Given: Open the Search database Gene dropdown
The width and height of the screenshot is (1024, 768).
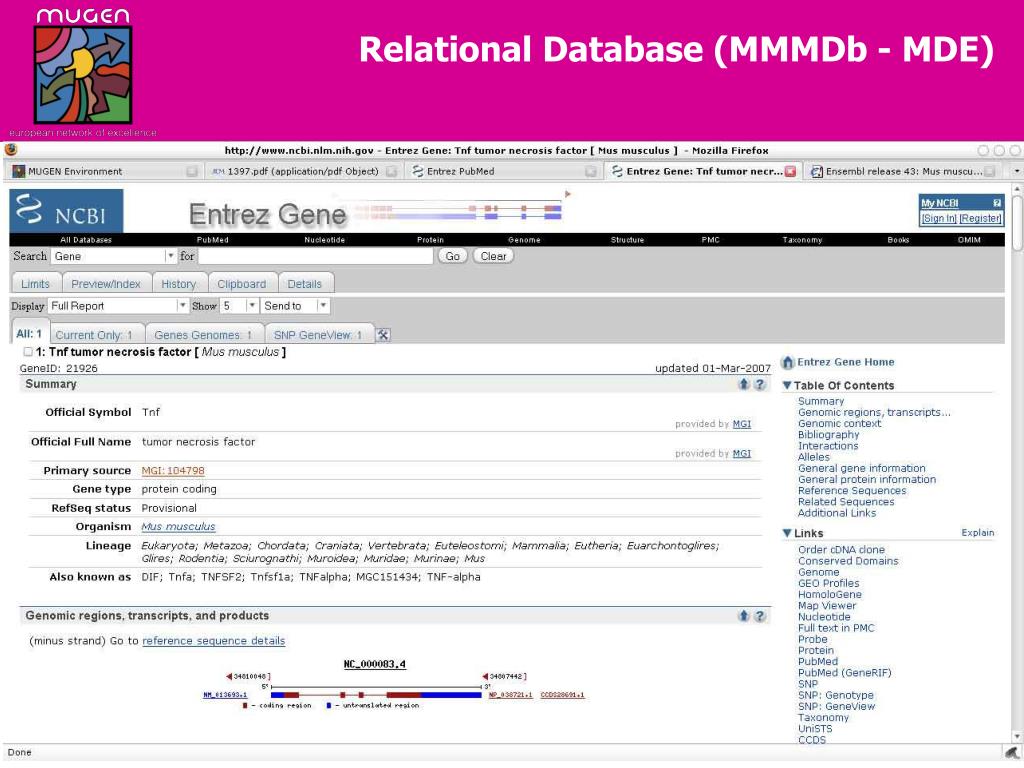Looking at the screenshot, I should [170, 256].
